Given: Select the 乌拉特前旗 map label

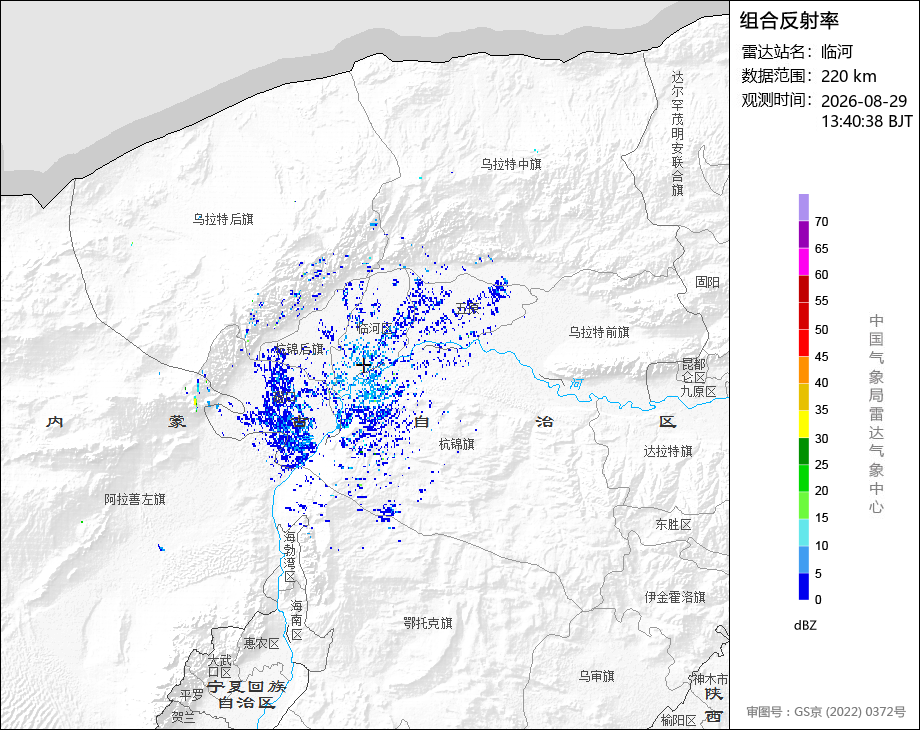Looking at the screenshot, I should 598,333.
